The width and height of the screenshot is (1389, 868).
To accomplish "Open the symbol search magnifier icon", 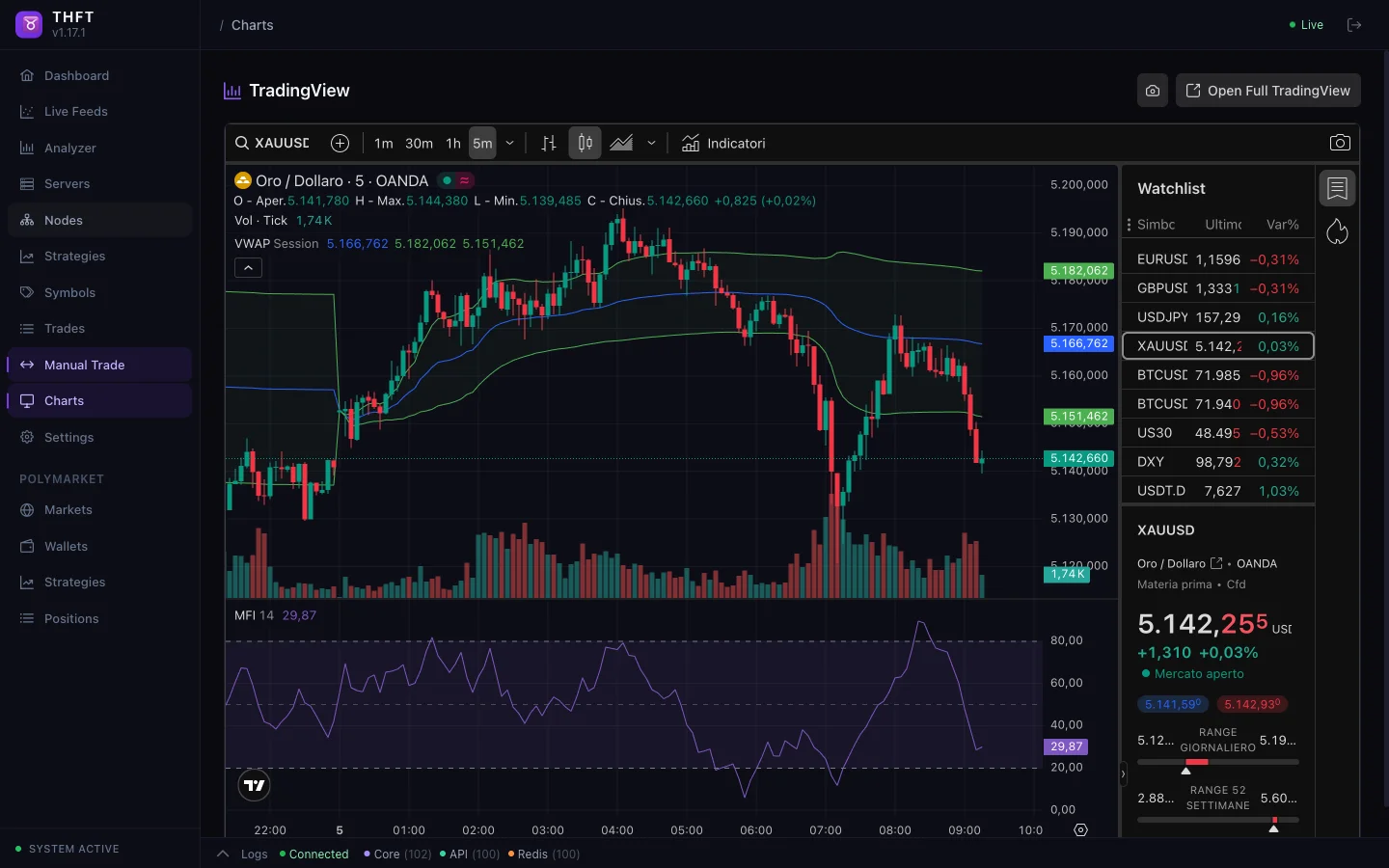I will point(241,143).
